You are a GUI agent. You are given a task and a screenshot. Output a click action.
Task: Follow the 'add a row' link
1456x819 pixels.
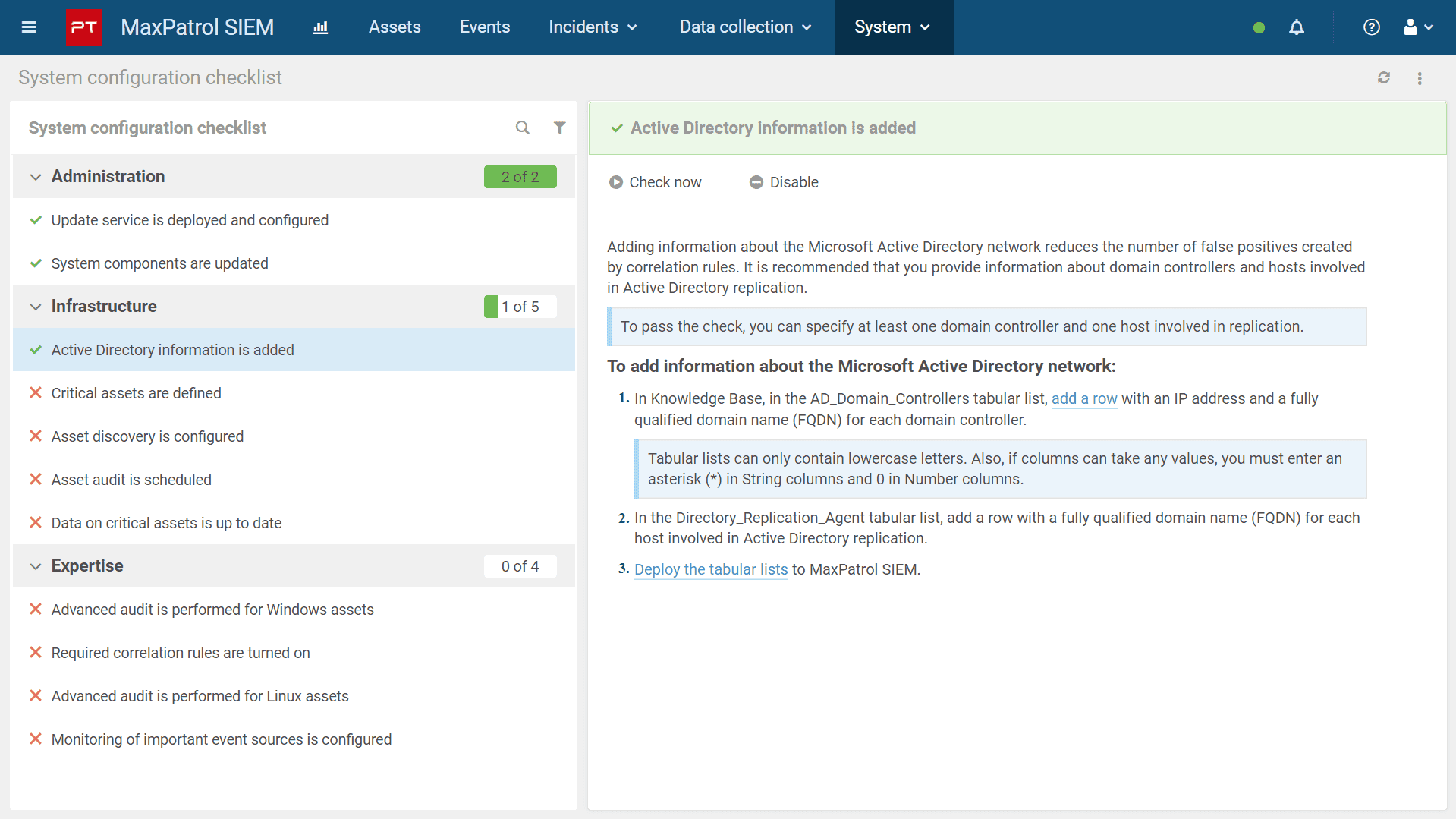click(1084, 398)
